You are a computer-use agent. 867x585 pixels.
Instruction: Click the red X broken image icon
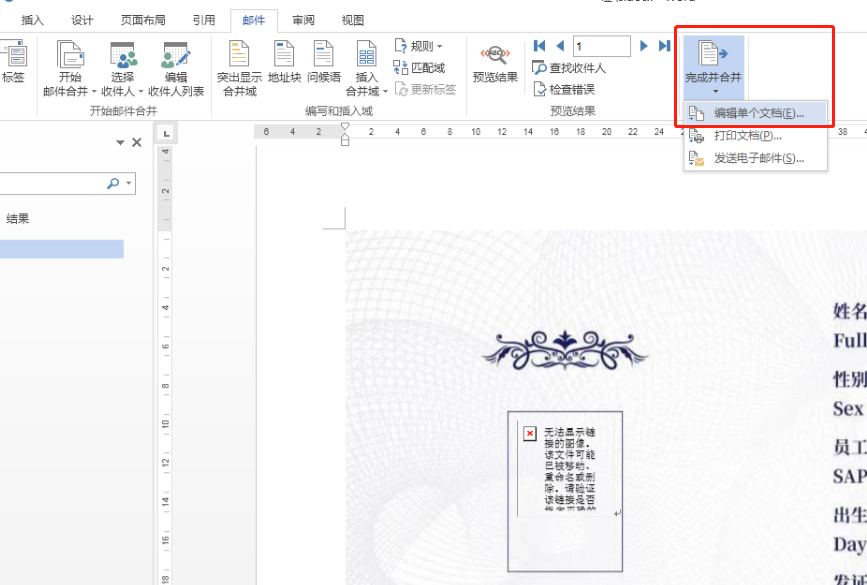529,433
